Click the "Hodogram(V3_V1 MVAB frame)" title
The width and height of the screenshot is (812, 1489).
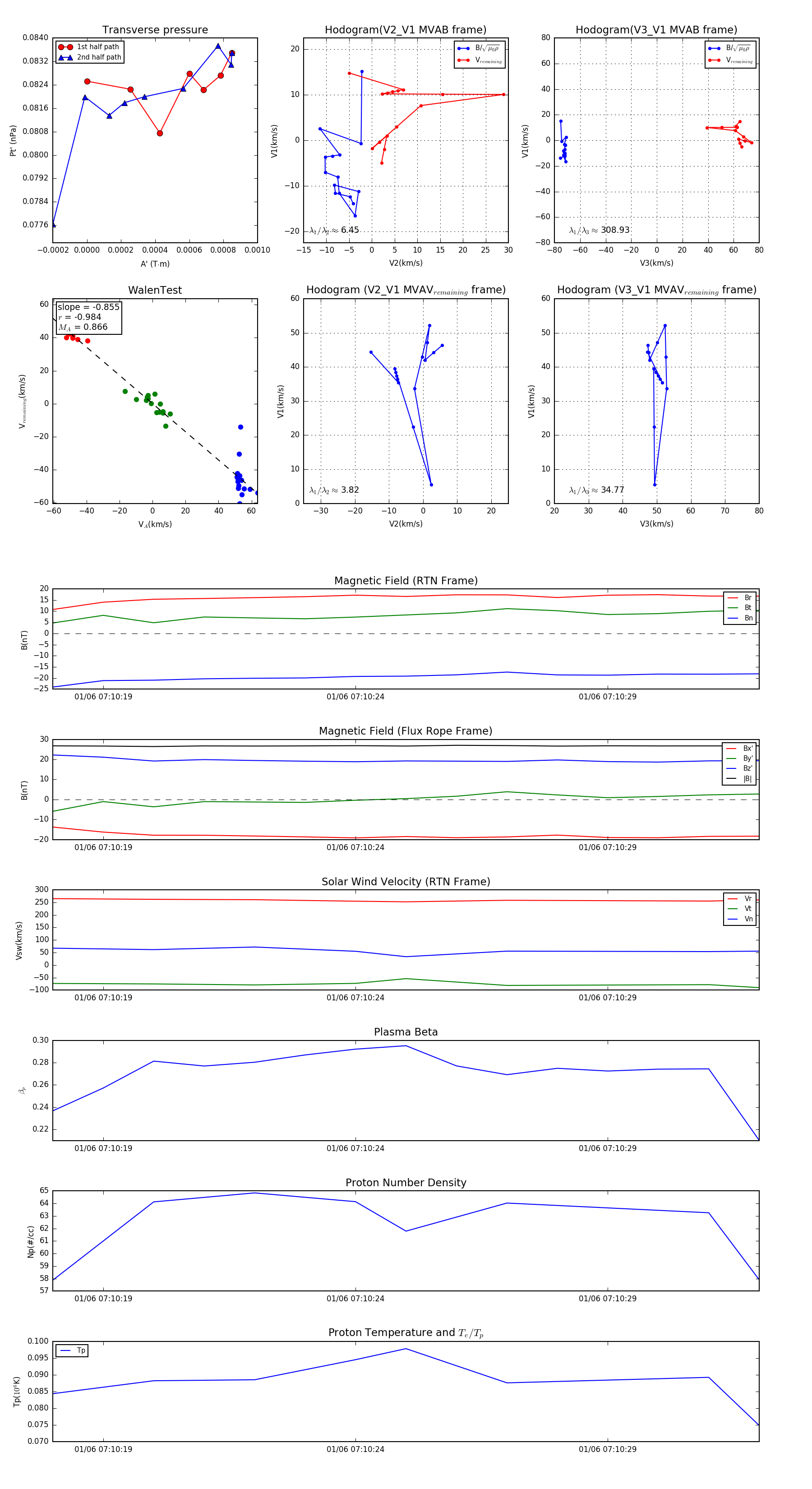tap(656, 30)
